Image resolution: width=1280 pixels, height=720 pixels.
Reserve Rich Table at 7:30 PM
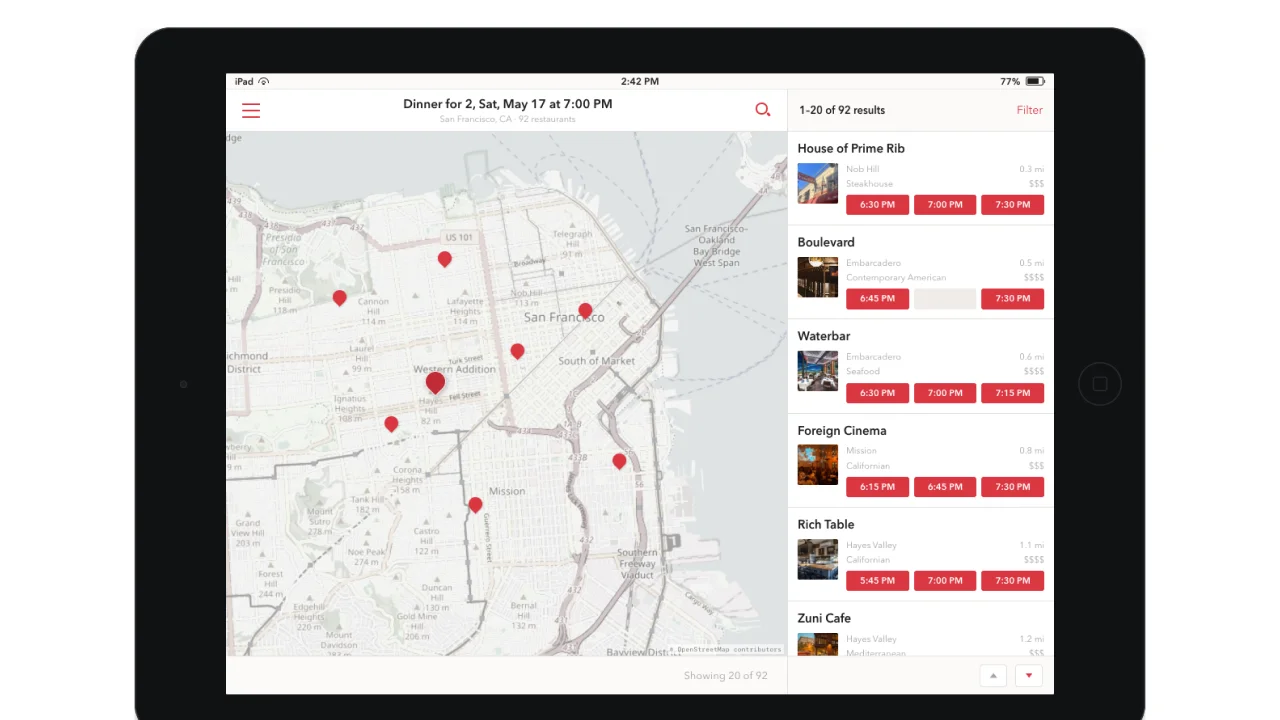point(1012,581)
